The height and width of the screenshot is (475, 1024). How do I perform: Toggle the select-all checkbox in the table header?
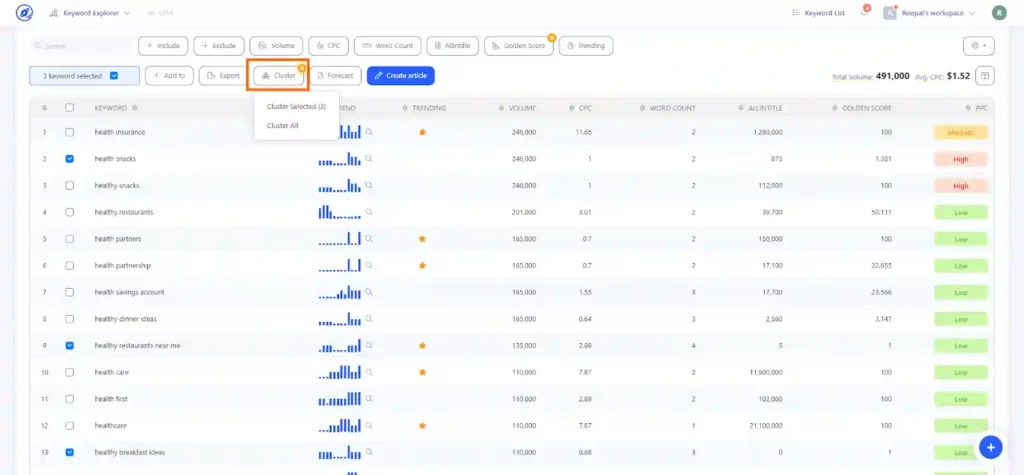[69, 108]
